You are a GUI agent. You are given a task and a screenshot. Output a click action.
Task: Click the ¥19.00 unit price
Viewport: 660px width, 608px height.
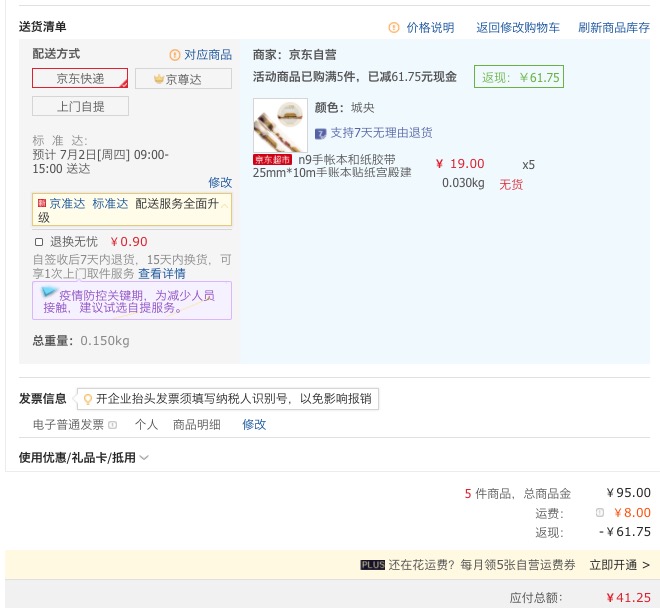460,164
